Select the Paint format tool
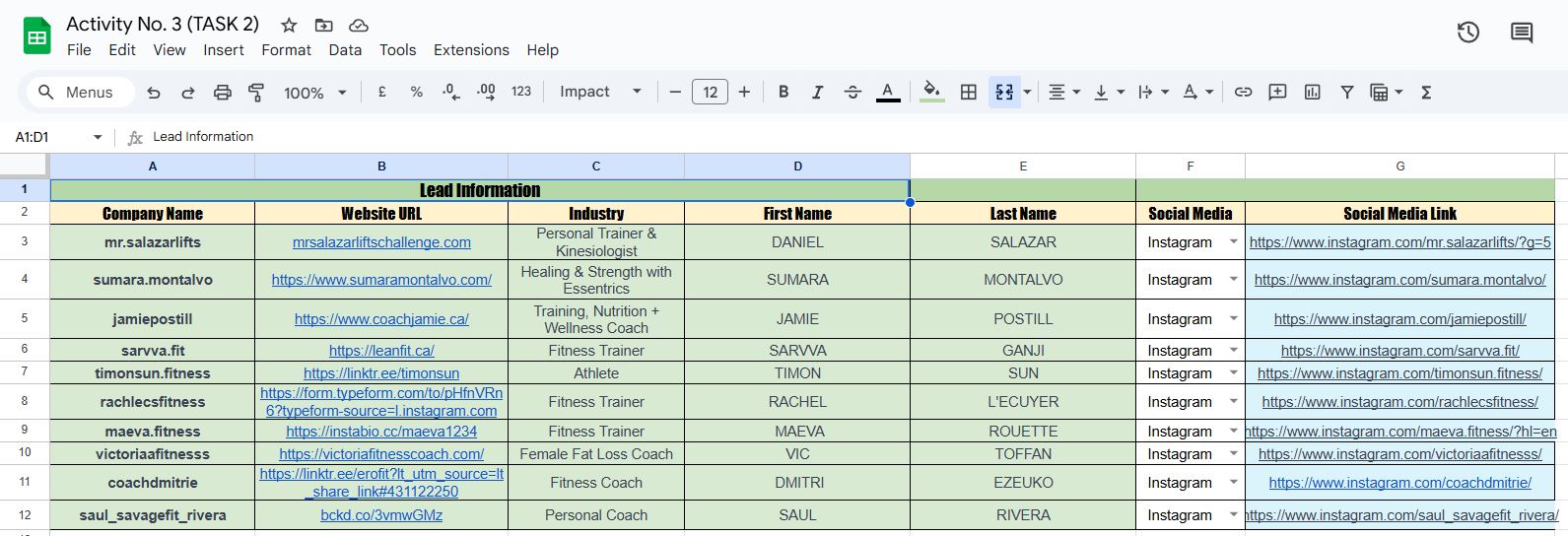 (256, 92)
